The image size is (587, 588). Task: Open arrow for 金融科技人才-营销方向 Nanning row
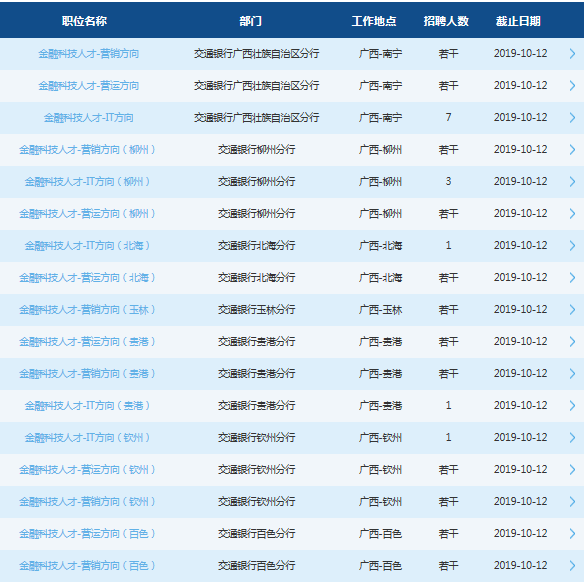[572, 54]
